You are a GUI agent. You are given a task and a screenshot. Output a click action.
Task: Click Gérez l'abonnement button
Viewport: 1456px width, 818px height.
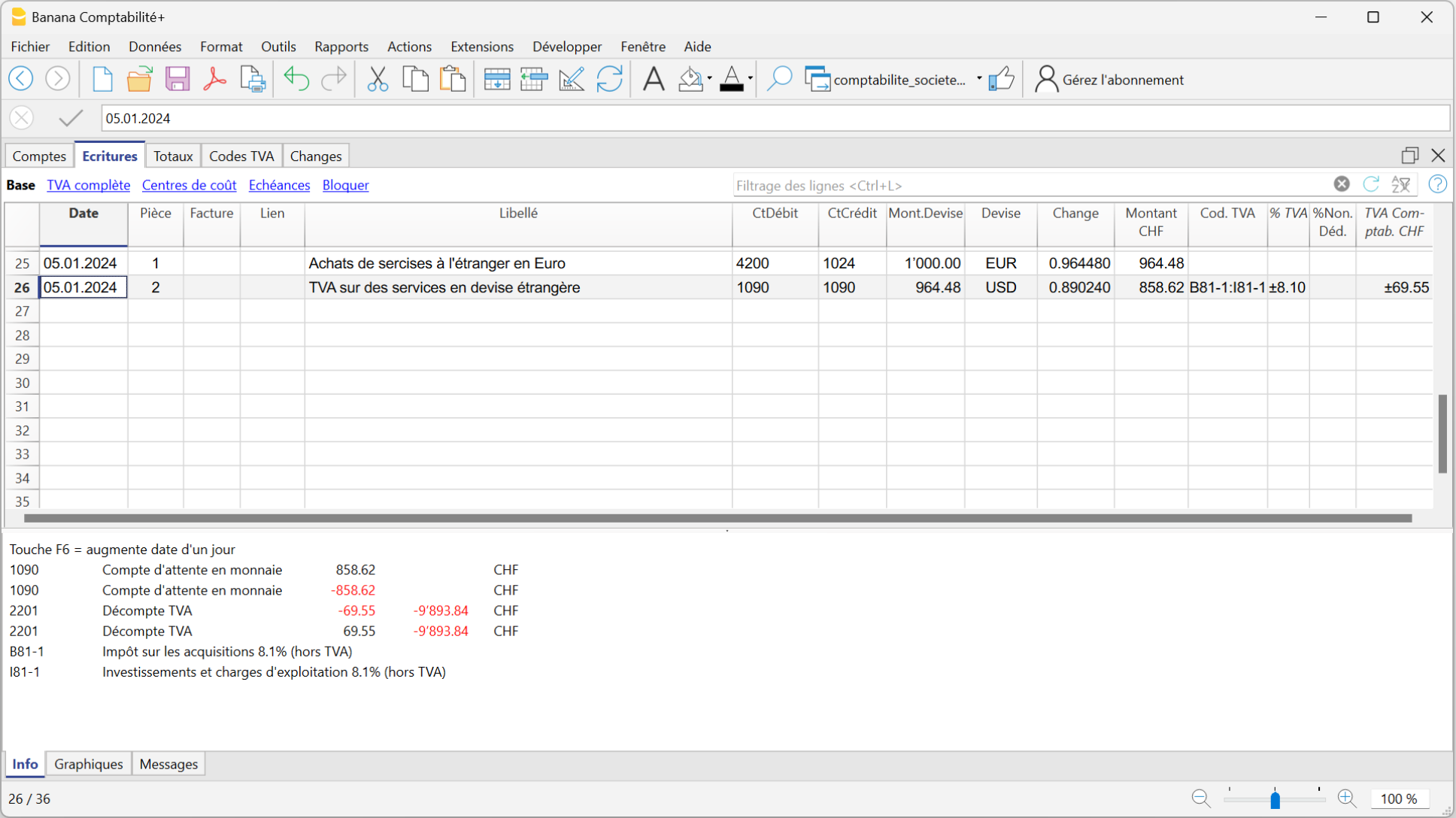pos(1109,80)
